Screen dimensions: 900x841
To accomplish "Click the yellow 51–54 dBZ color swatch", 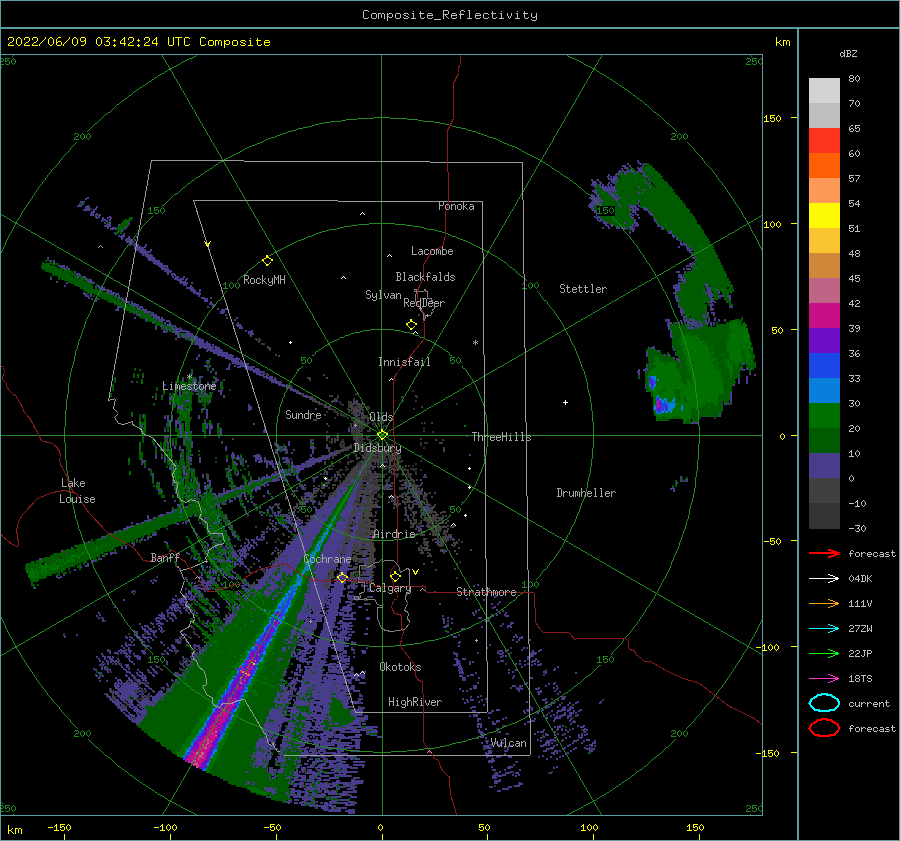I will tap(824, 216).
